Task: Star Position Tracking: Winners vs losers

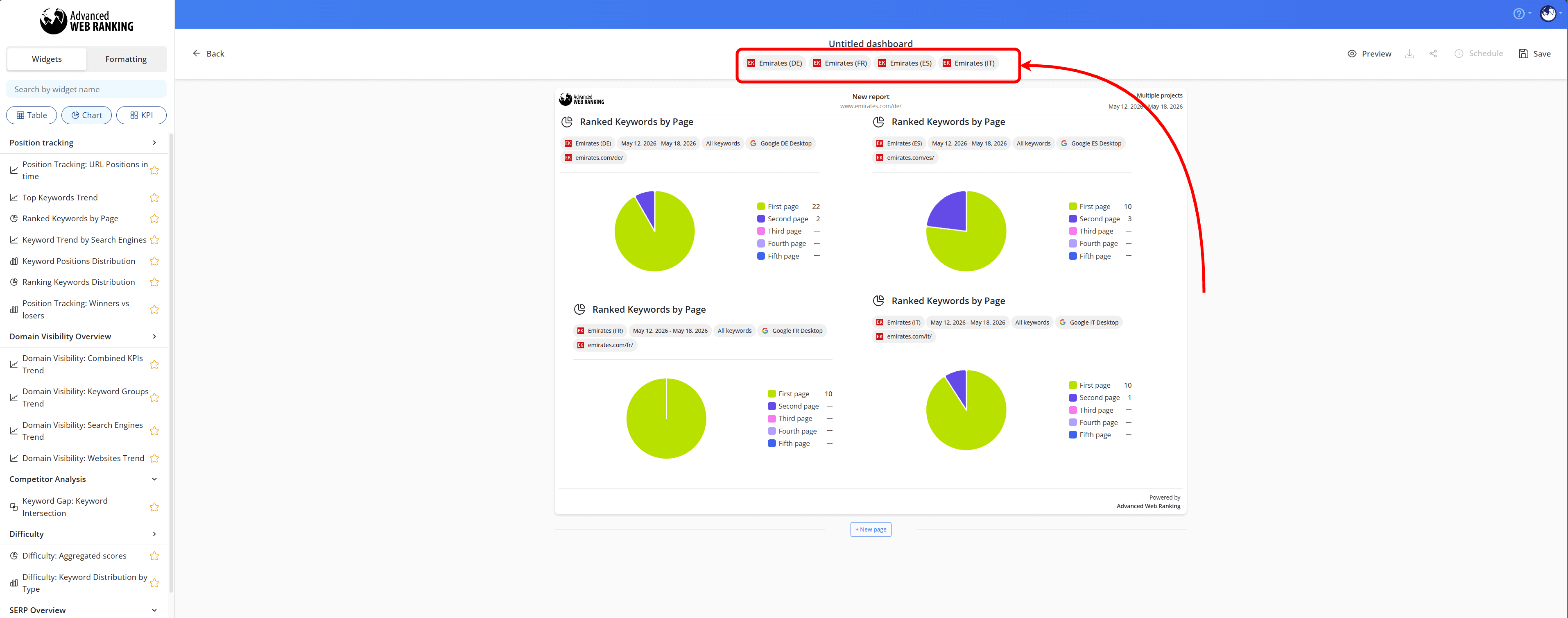Action: pos(155,309)
